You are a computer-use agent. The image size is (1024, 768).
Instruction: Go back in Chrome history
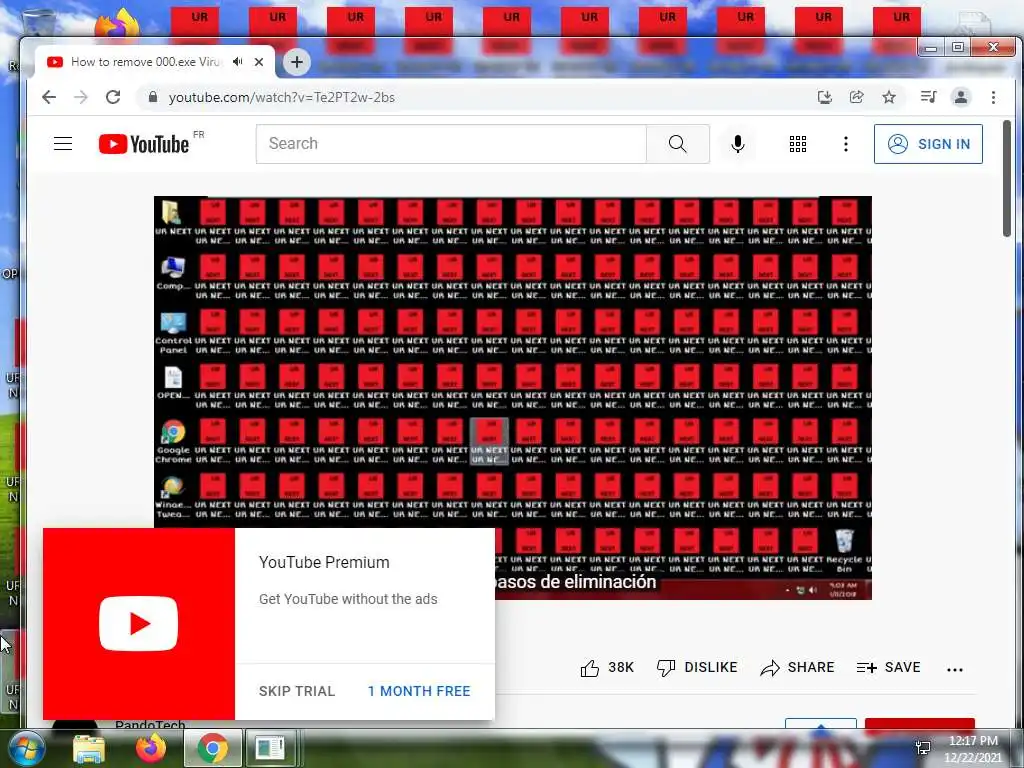(x=49, y=97)
